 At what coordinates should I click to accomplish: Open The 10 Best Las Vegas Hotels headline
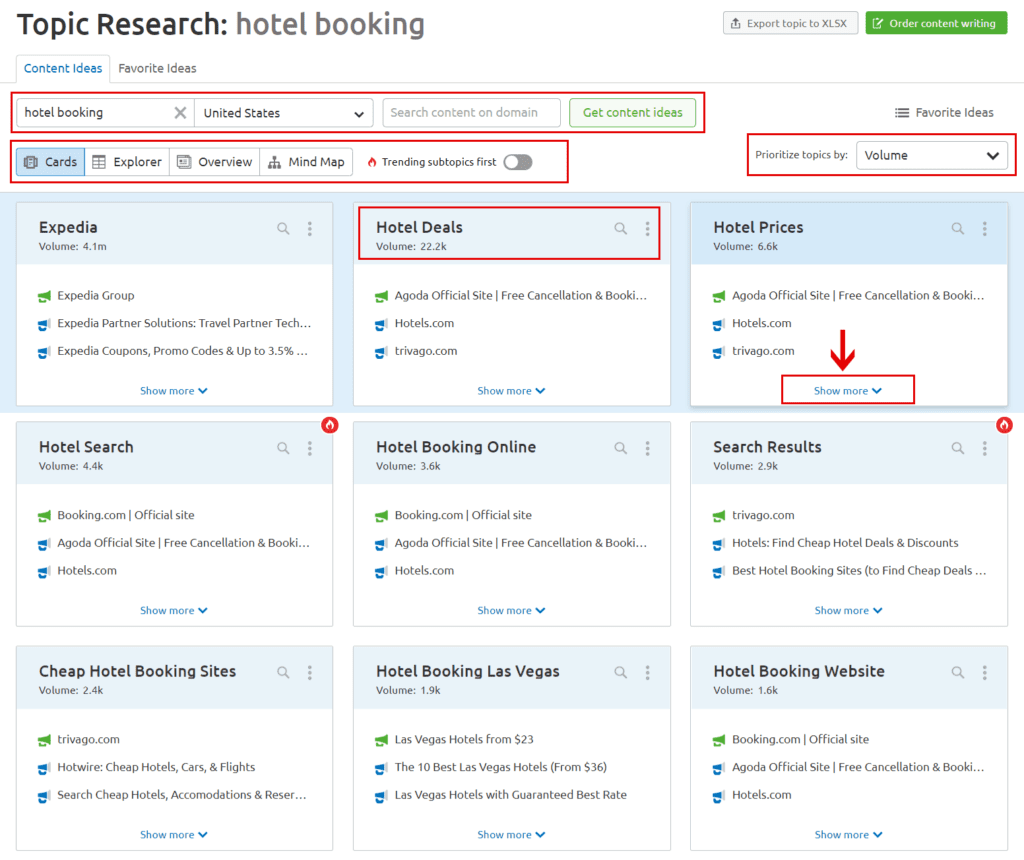click(500, 767)
